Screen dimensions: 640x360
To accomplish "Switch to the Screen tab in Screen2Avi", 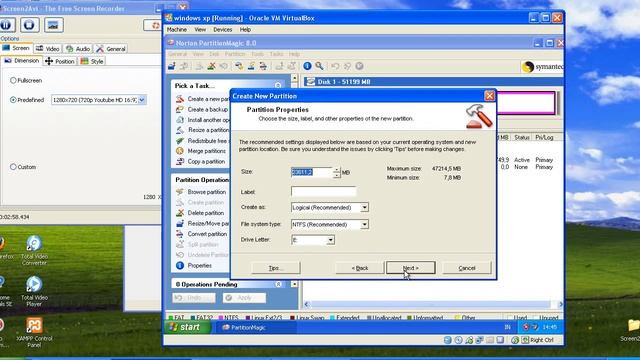I will (16, 48).
